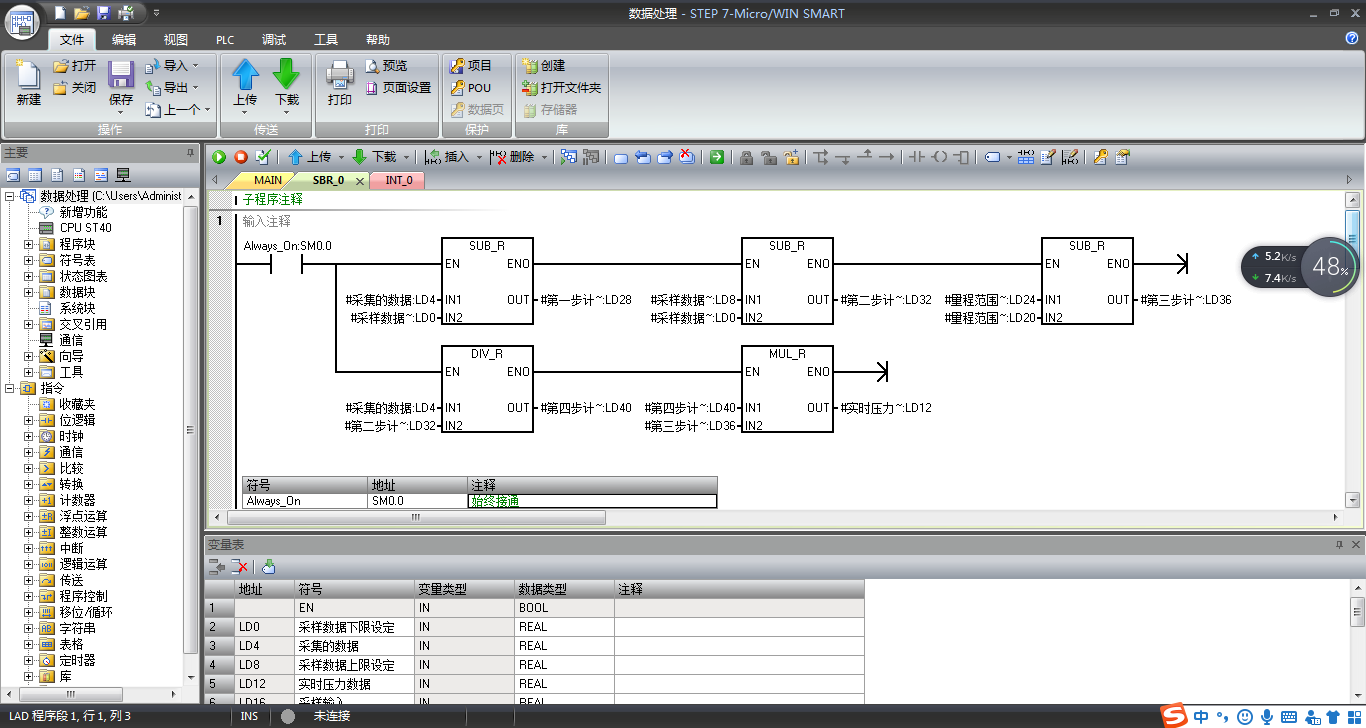Collapse the 指令 tree node
Viewport: 1366px width, 728px height.
coord(10,388)
